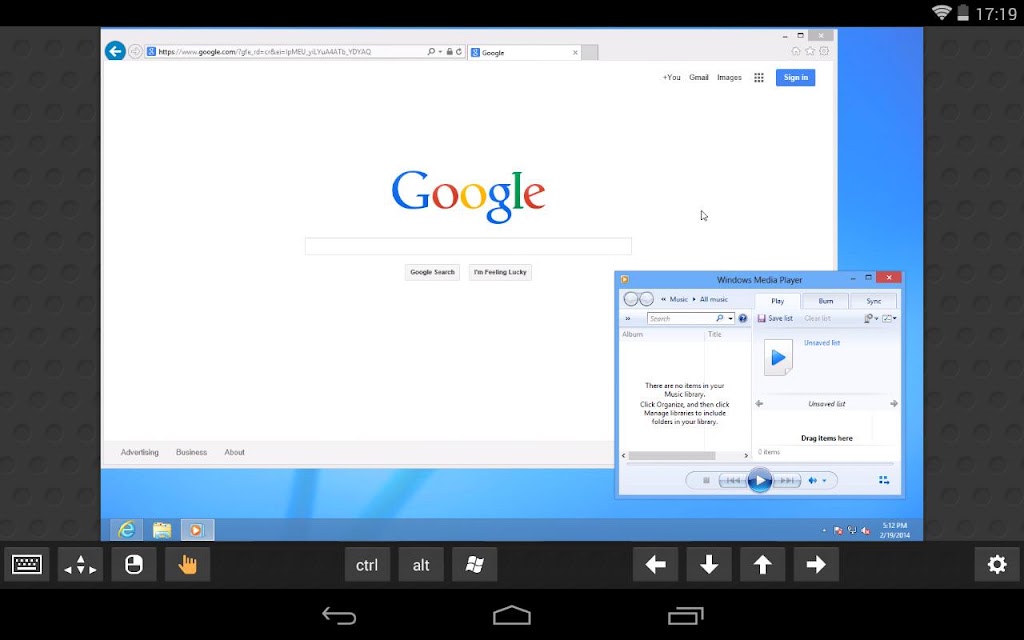1024x640 pixels.
Task: Expand the address bar search dropdown
Action: (440, 52)
